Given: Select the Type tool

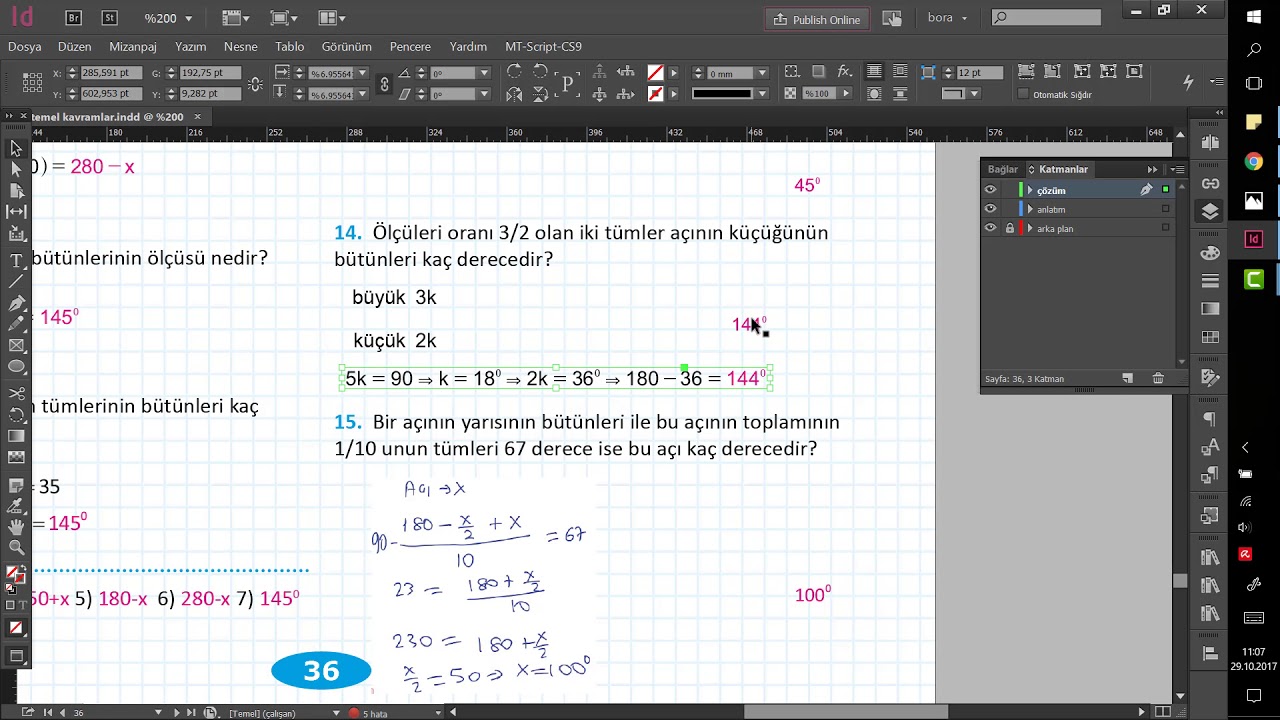Looking at the screenshot, I should 16,261.
